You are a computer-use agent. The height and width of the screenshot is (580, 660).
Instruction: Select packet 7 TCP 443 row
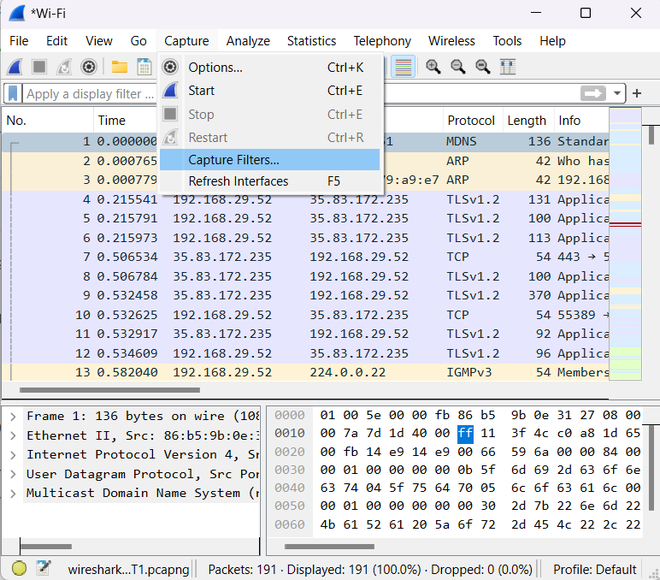306,257
